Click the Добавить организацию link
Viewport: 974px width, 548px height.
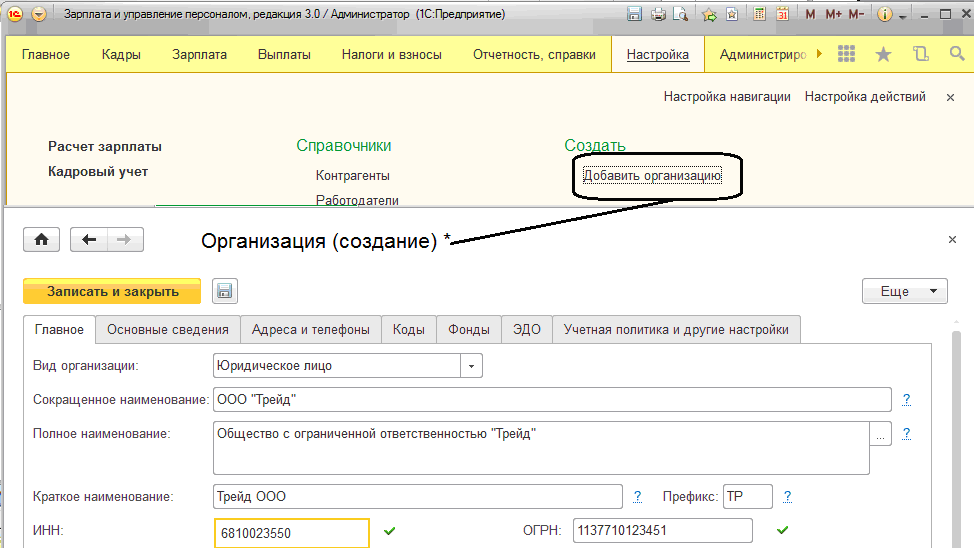pos(652,176)
